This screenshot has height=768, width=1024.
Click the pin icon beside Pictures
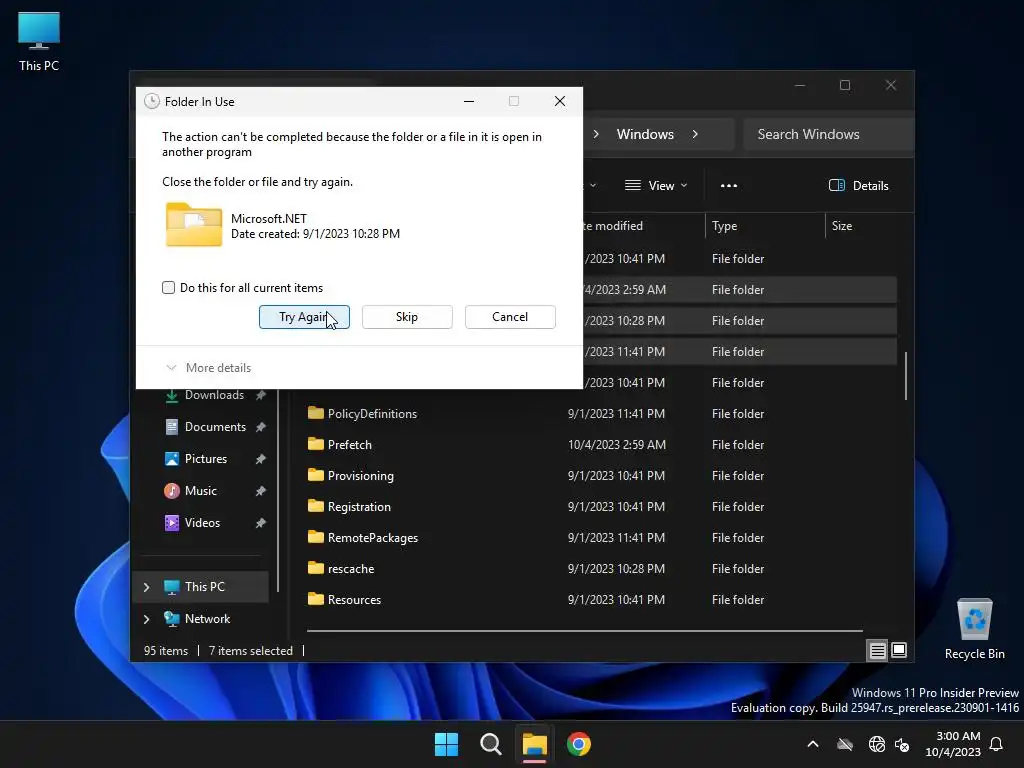tap(261, 459)
